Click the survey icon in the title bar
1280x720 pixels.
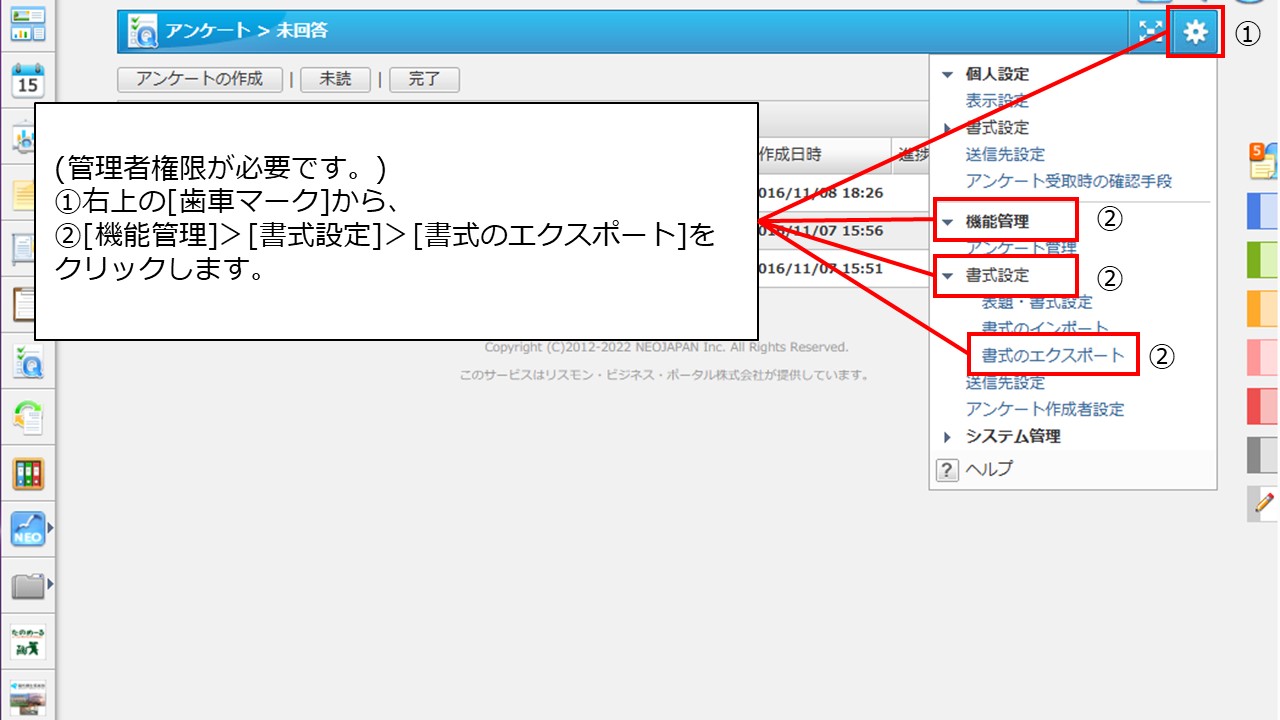pyautogui.click(x=142, y=32)
